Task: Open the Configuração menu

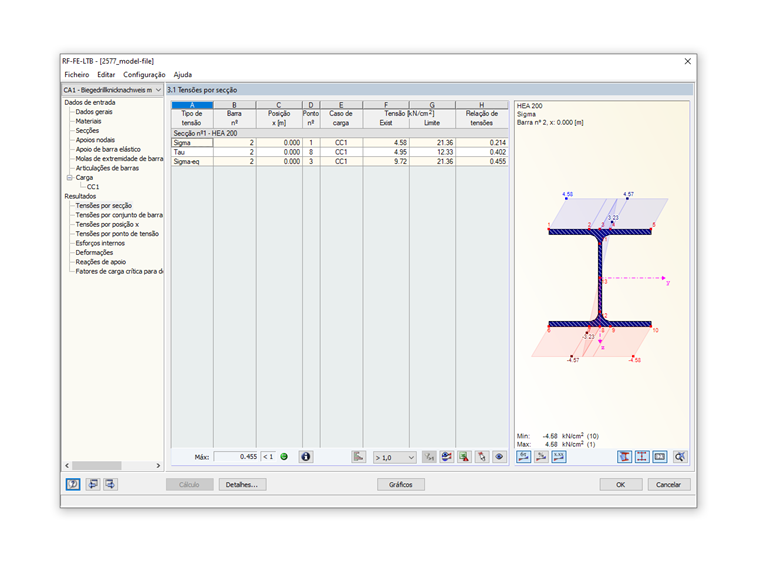Action: (x=144, y=75)
